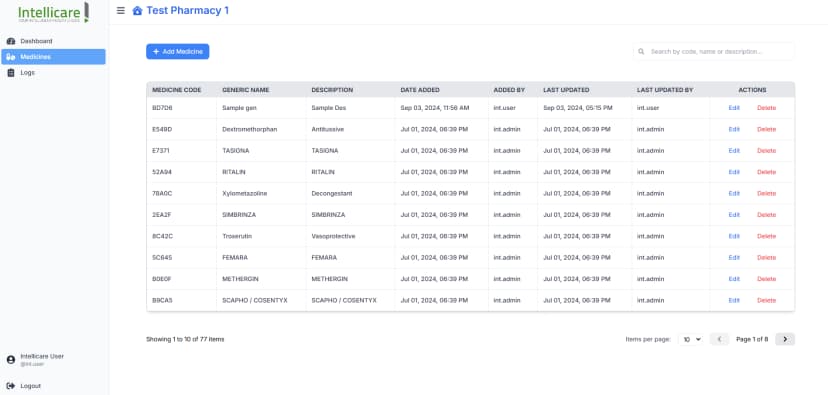Edit the Dextromethorphan row
The width and height of the screenshot is (828, 395).
coord(734,129)
